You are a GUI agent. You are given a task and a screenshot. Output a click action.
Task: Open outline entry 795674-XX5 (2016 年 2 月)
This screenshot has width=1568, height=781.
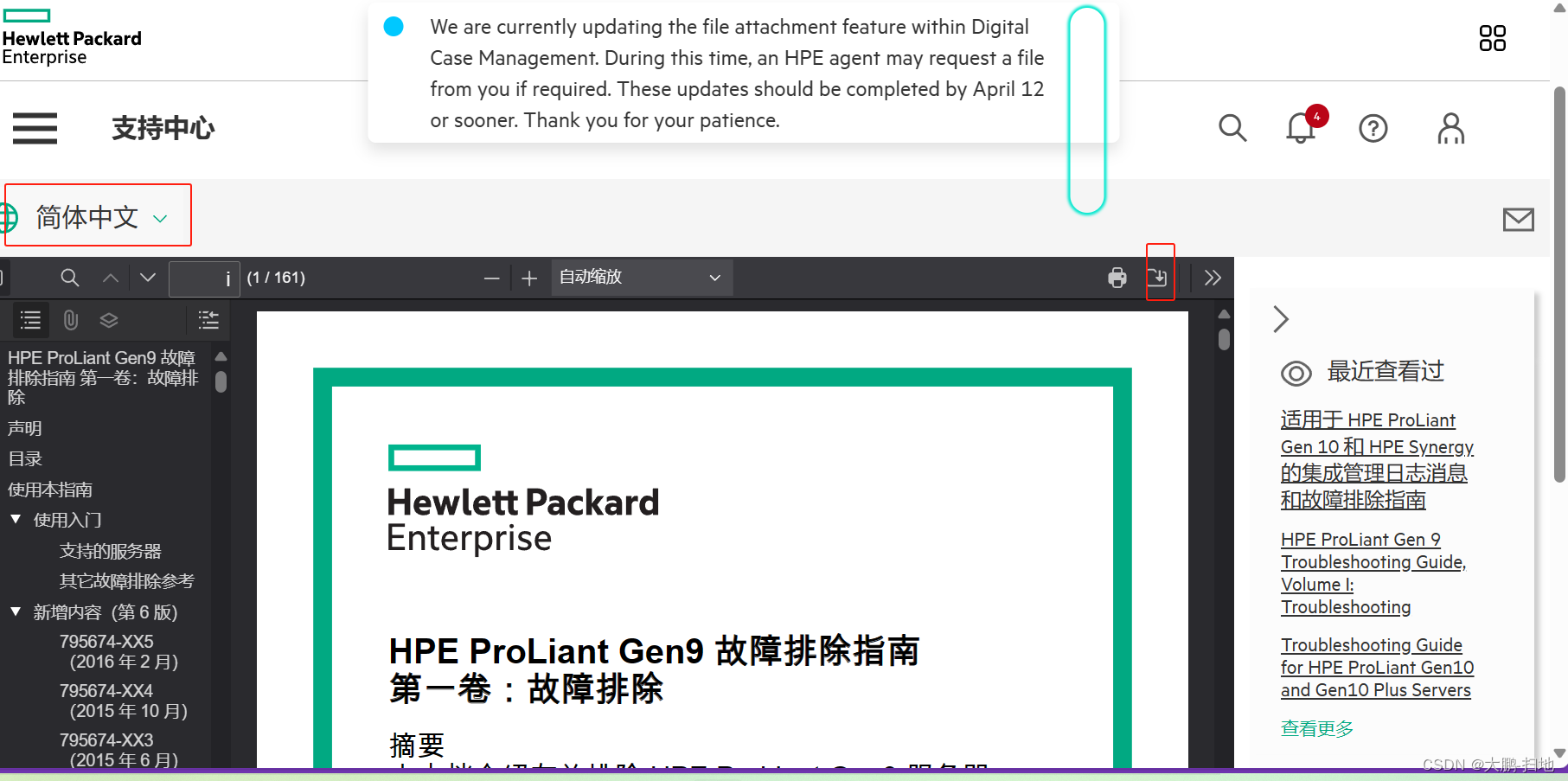(118, 652)
